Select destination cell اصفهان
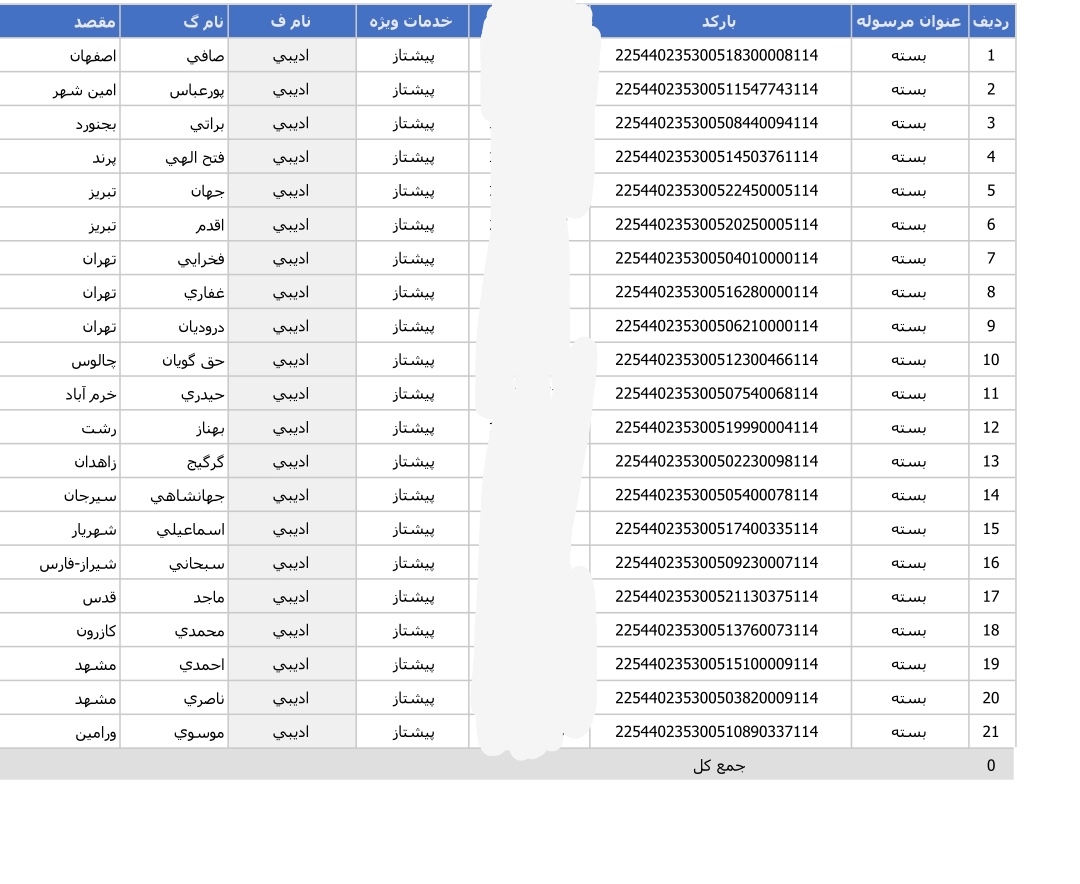This screenshot has height=884, width=1080. (x=88, y=56)
